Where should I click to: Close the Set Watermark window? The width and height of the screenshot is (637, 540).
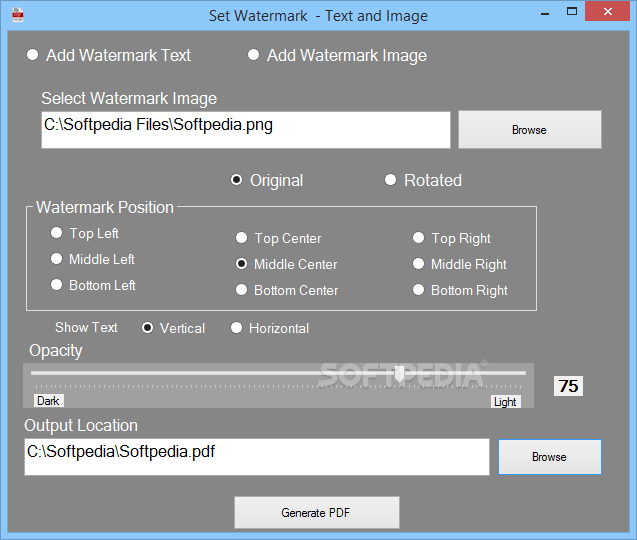608,11
